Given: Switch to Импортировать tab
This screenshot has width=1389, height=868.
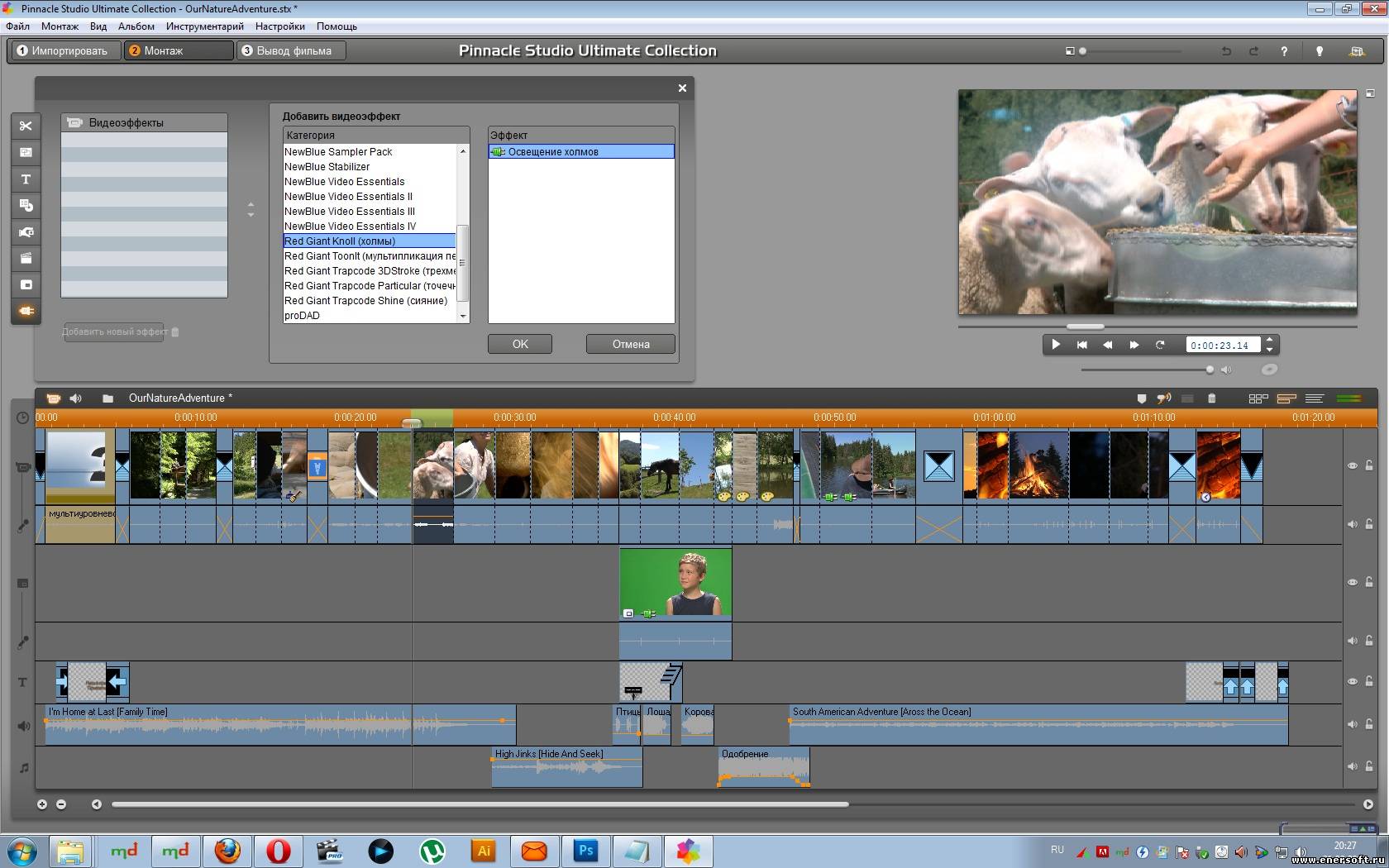Looking at the screenshot, I should coord(66,50).
